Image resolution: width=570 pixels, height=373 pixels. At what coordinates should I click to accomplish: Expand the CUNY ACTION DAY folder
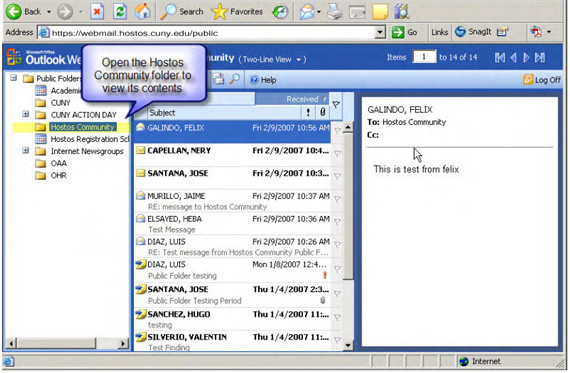[x=25, y=114]
